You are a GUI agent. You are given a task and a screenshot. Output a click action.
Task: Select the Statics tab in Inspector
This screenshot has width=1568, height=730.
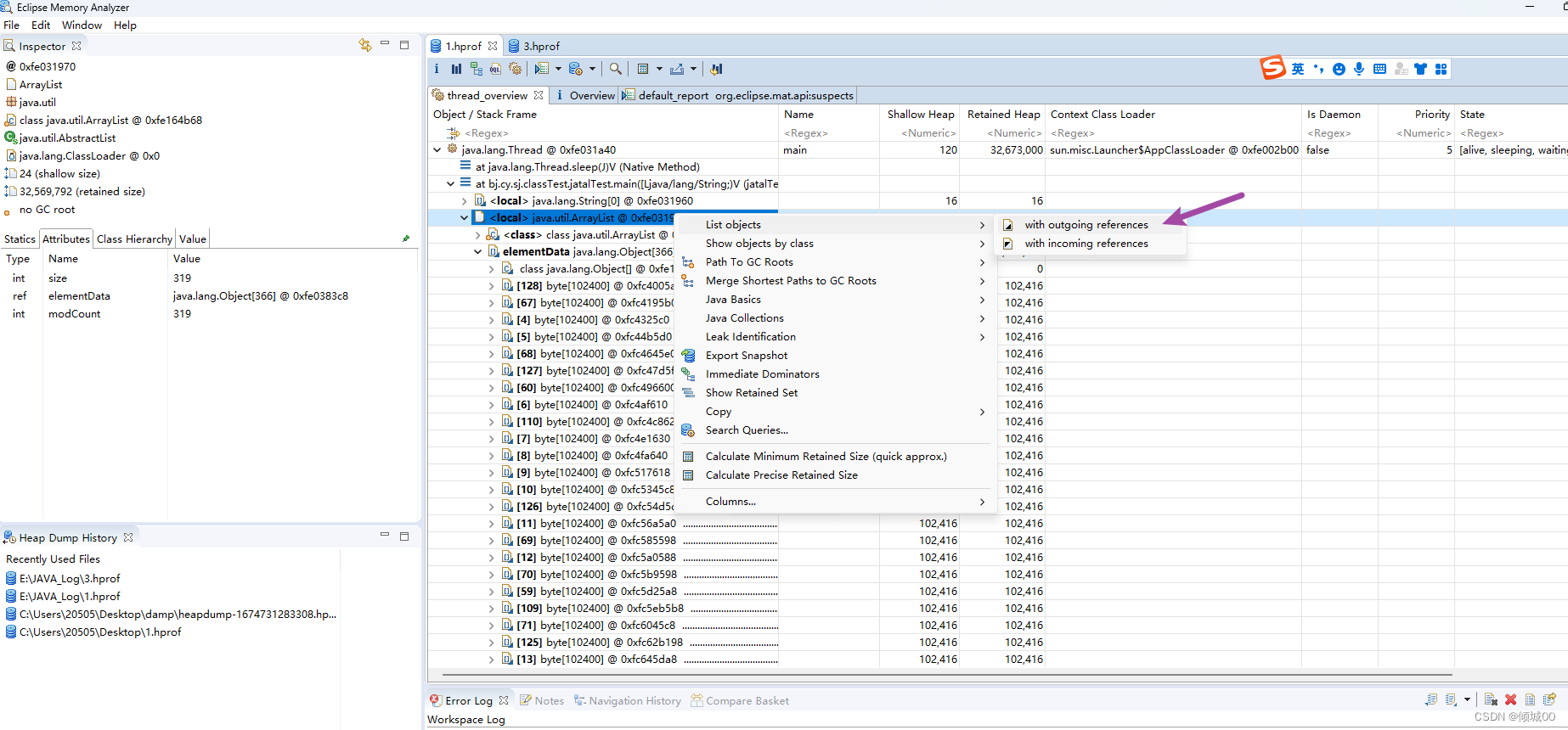[20, 239]
